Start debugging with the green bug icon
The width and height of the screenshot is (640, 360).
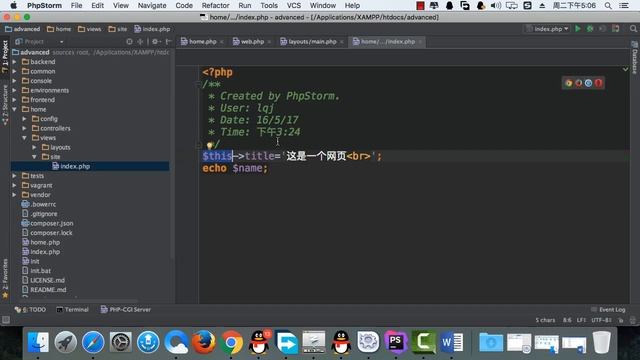click(x=590, y=29)
